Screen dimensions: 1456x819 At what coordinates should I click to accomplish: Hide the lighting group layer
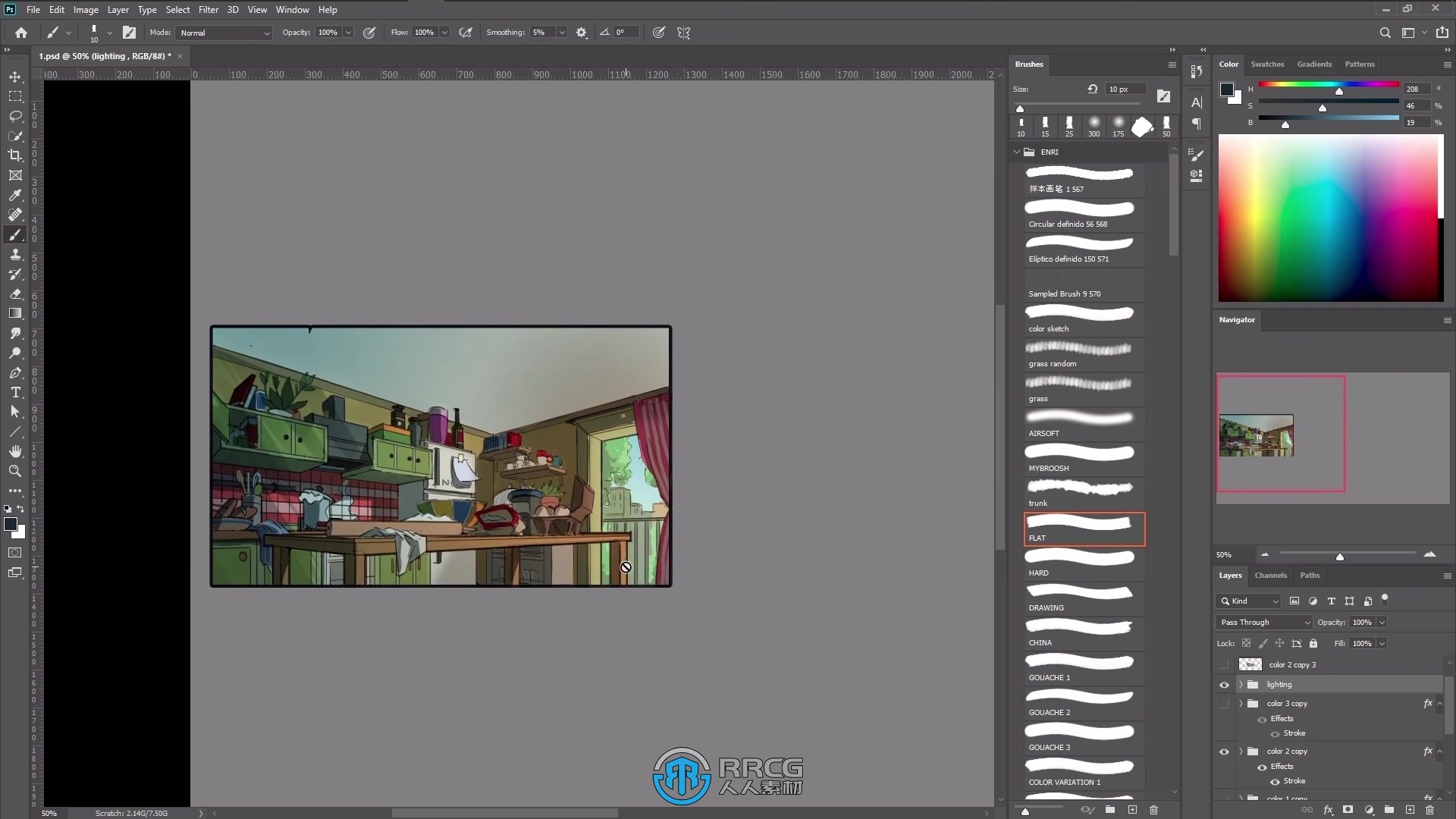1224,685
